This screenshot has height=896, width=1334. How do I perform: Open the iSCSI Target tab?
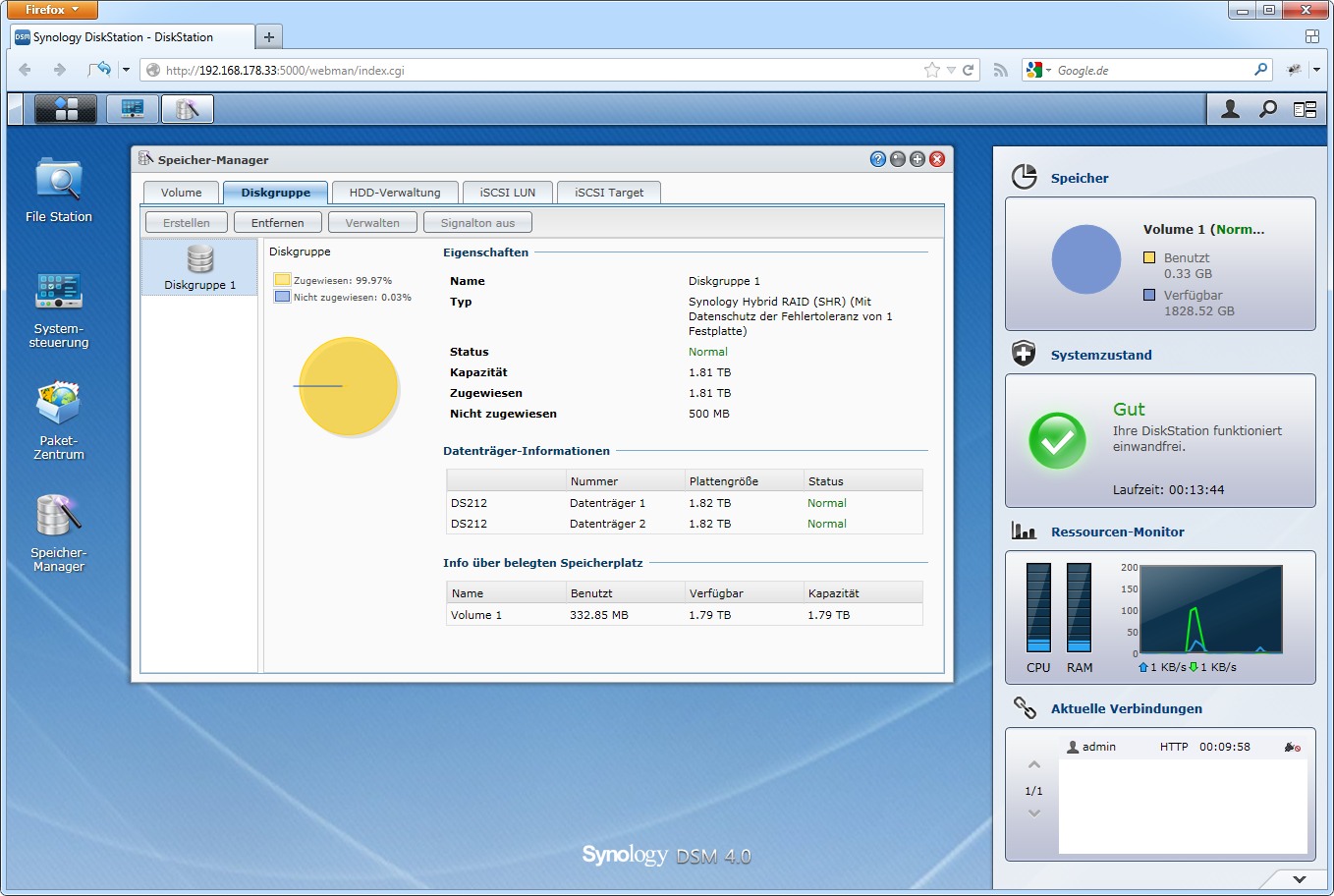tap(609, 193)
